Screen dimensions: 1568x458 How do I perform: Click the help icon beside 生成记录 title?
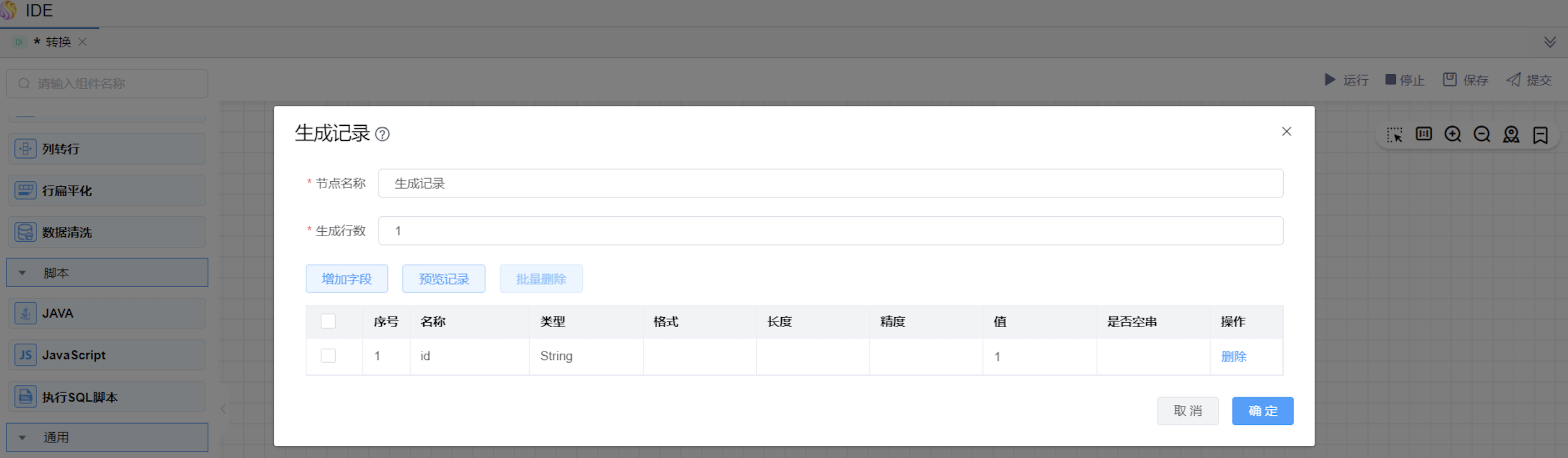pyautogui.click(x=382, y=134)
